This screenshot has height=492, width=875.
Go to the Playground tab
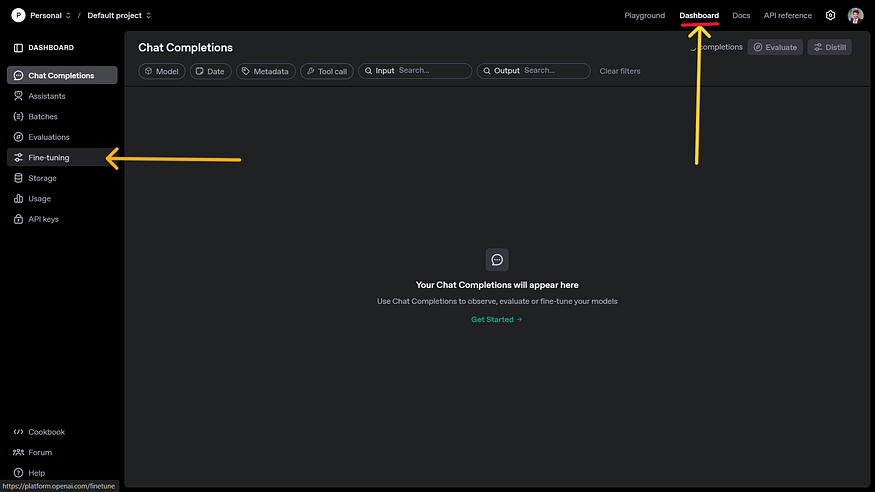click(645, 16)
